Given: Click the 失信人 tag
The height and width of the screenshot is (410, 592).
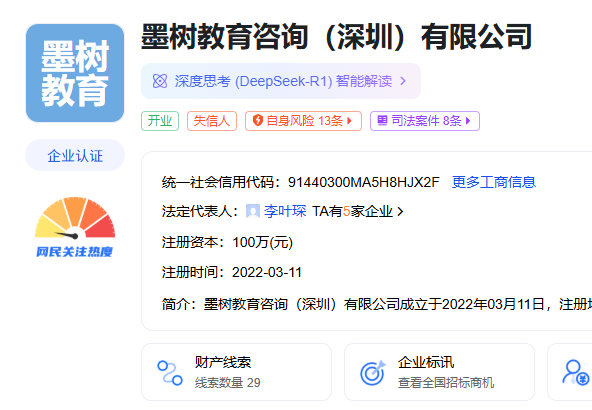Looking at the screenshot, I should tap(212, 121).
